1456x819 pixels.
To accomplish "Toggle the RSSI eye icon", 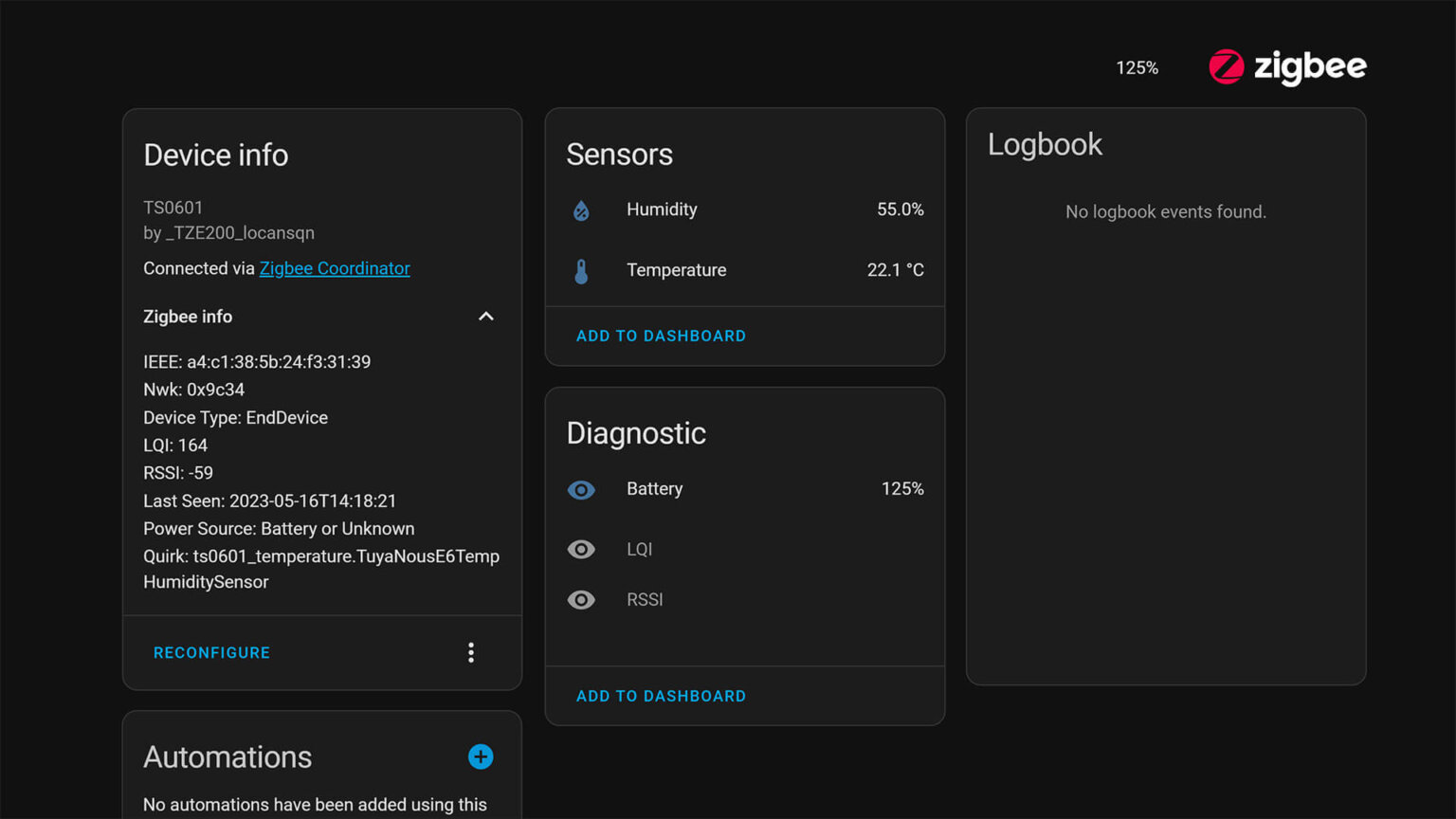I will coord(581,600).
